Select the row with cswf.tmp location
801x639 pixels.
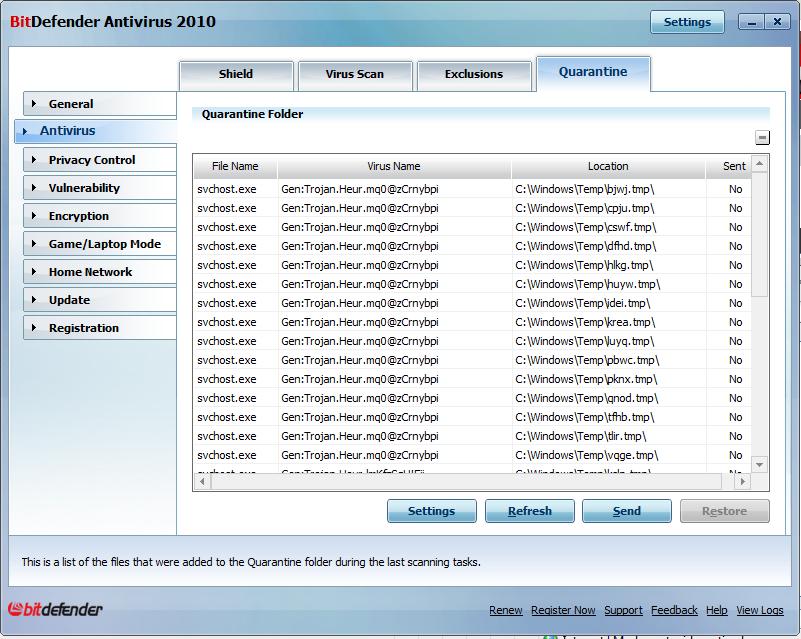[473, 227]
